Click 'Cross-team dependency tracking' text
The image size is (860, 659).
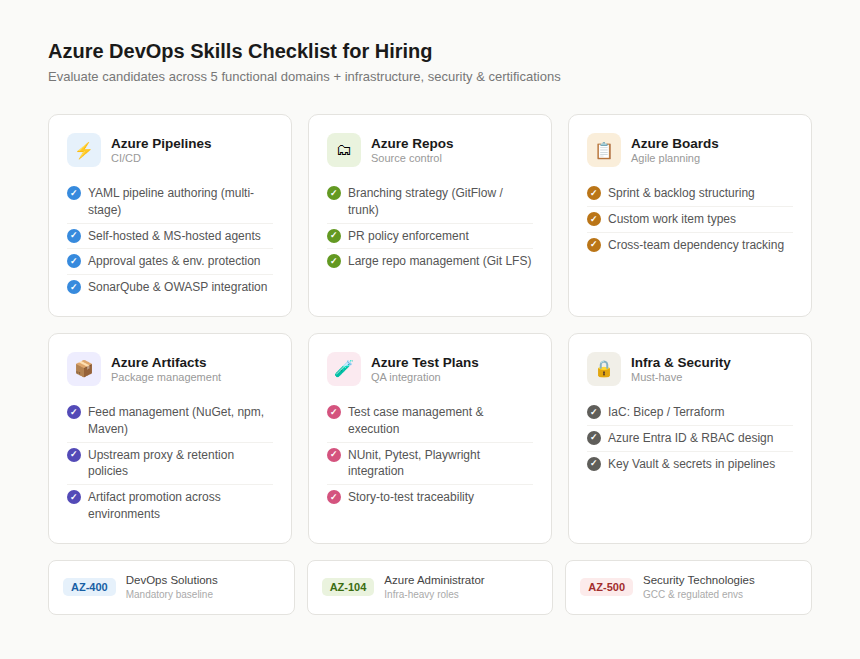pos(696,245)
